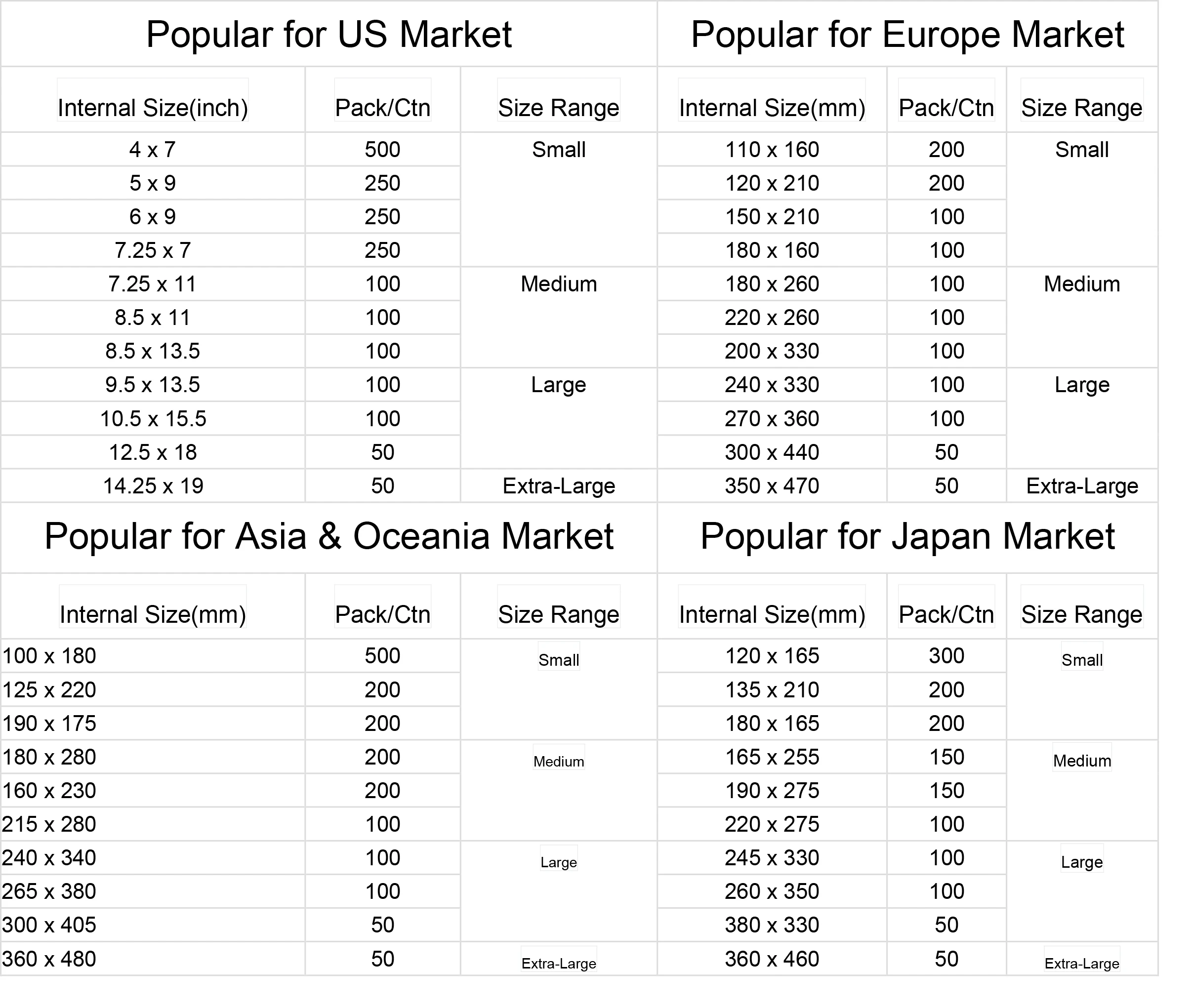Image resolution: width=1192 pixels, height=1008 pixels.
Task: Click the 10.5 x 15.5 size cell
Action: click(x=153, y=419)
